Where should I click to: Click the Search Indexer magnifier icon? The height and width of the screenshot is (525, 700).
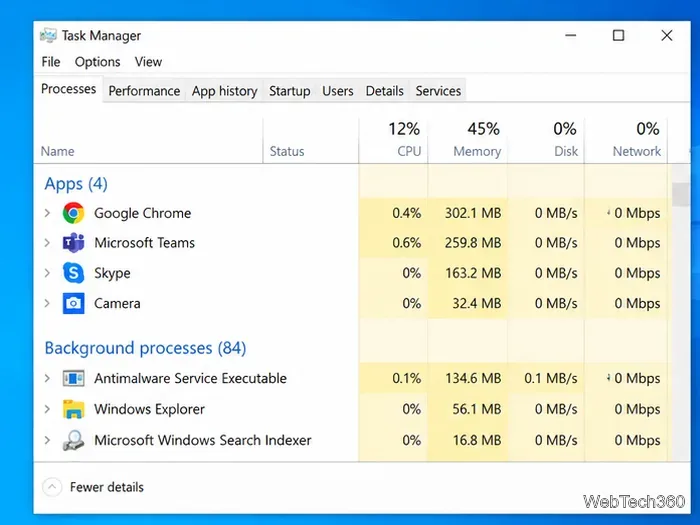[x=74, y=440]
